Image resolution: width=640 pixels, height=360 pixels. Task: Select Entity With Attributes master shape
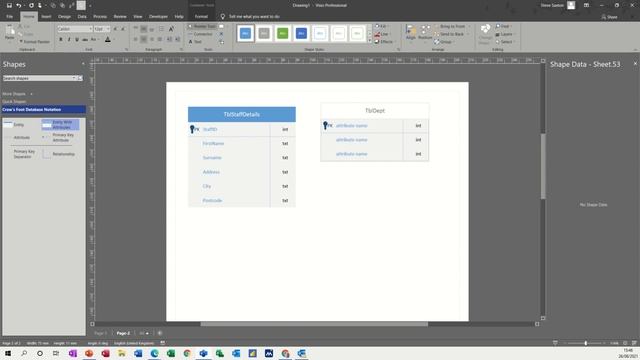pos(60,124)
